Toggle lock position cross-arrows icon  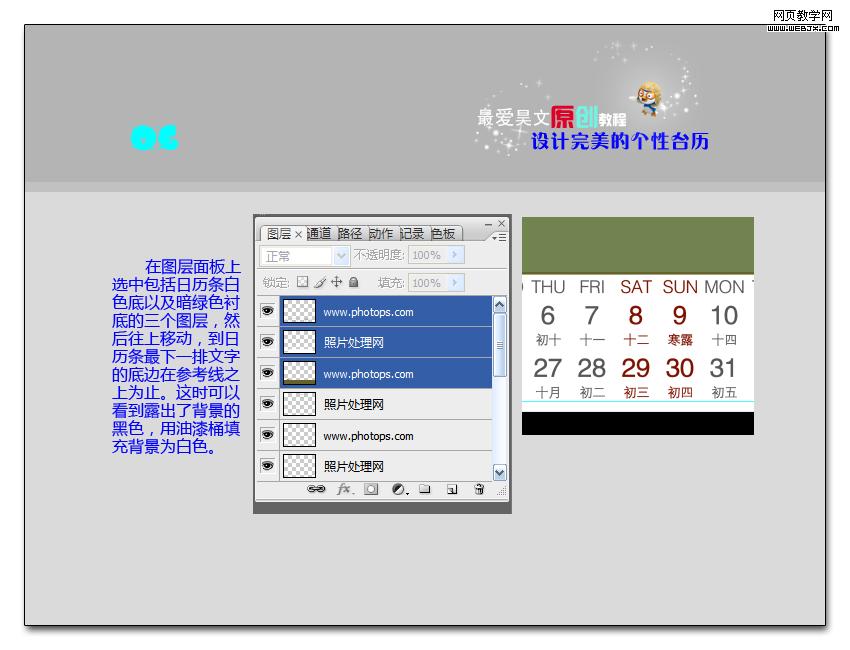click(x=337, y=282)
